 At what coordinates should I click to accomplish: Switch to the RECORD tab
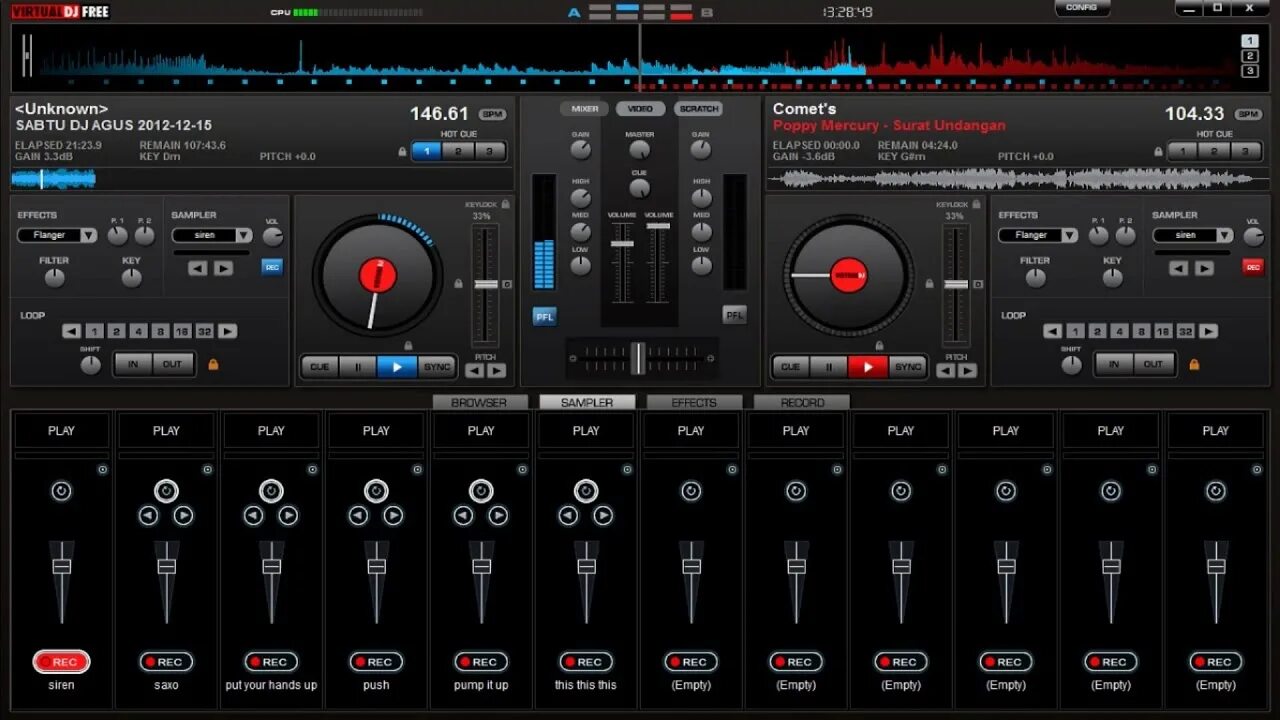pos(802,402)
